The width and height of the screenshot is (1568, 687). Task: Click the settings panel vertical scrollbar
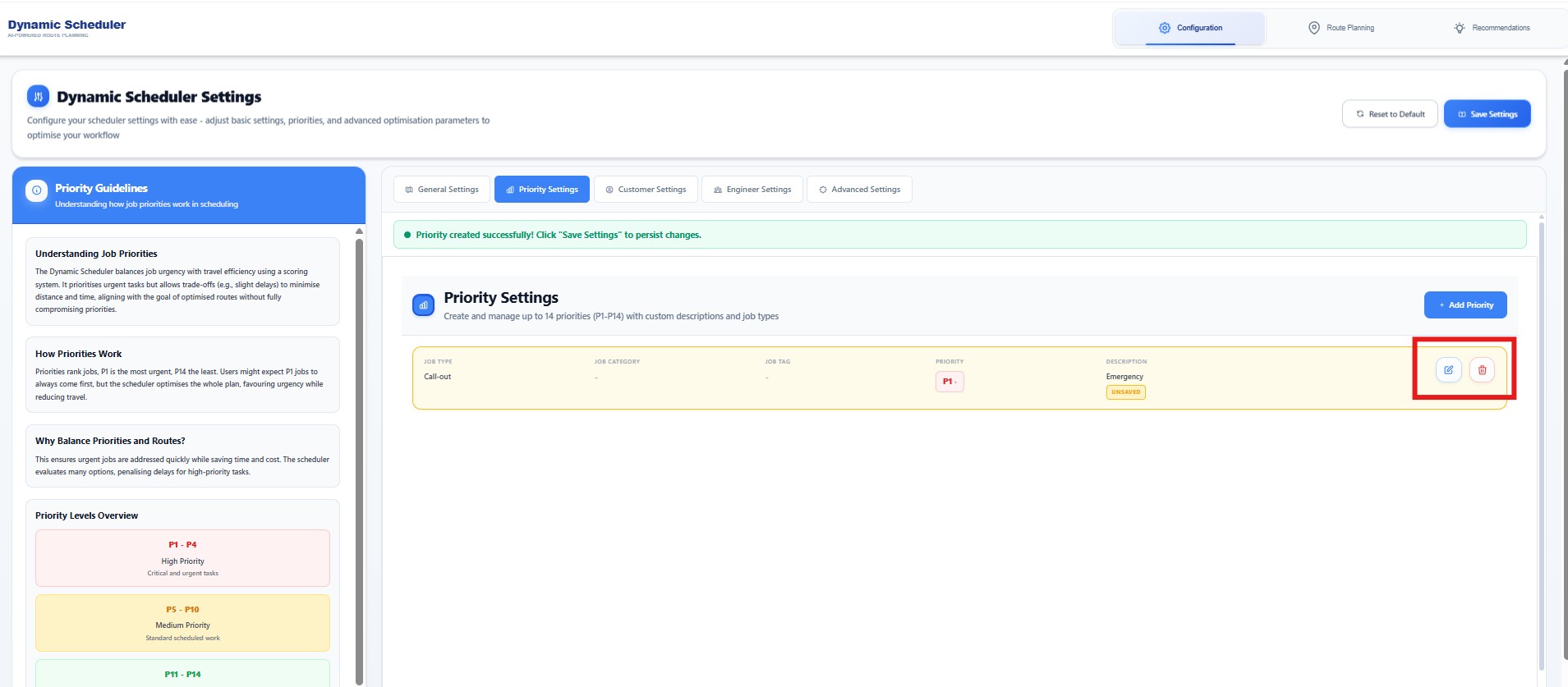1541,446
